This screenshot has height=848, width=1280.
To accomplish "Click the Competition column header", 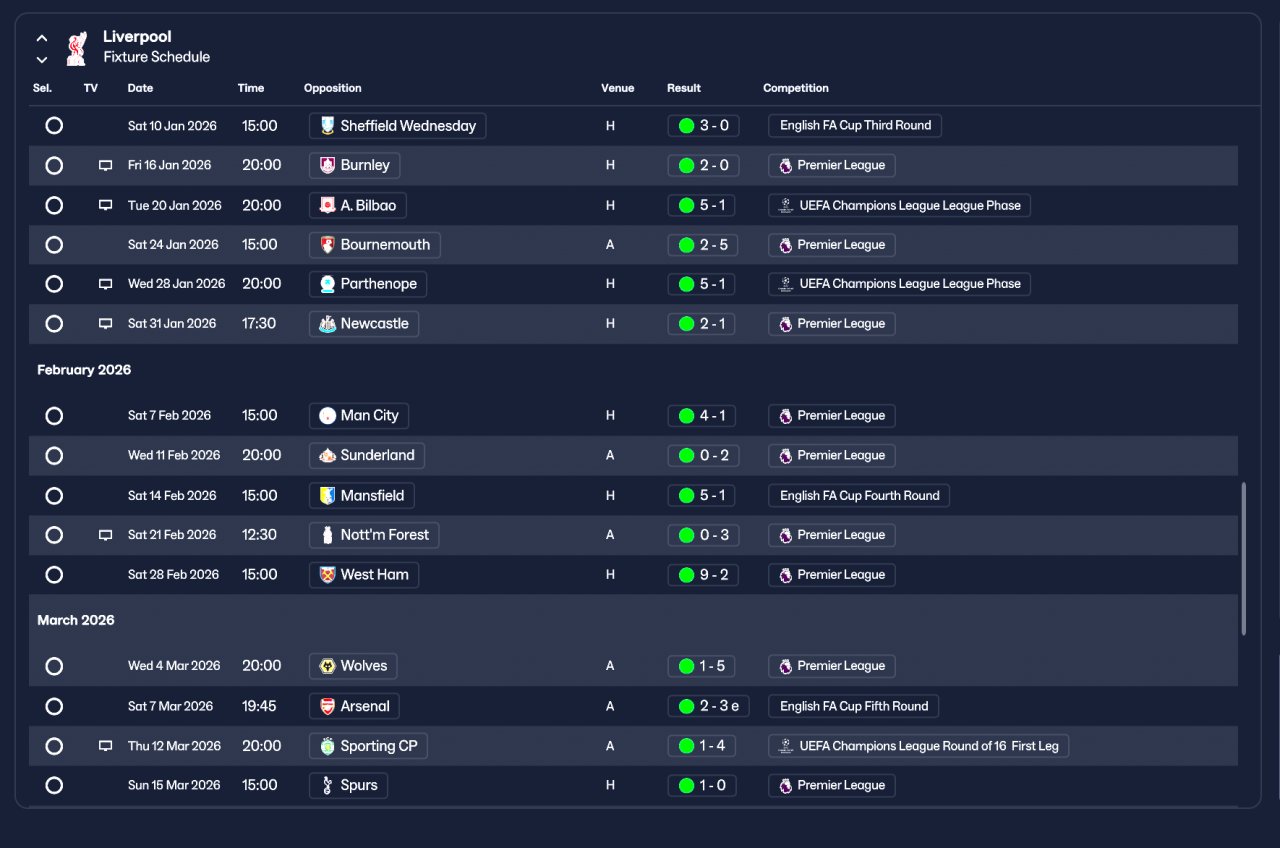I will click(x=796, y=88).
